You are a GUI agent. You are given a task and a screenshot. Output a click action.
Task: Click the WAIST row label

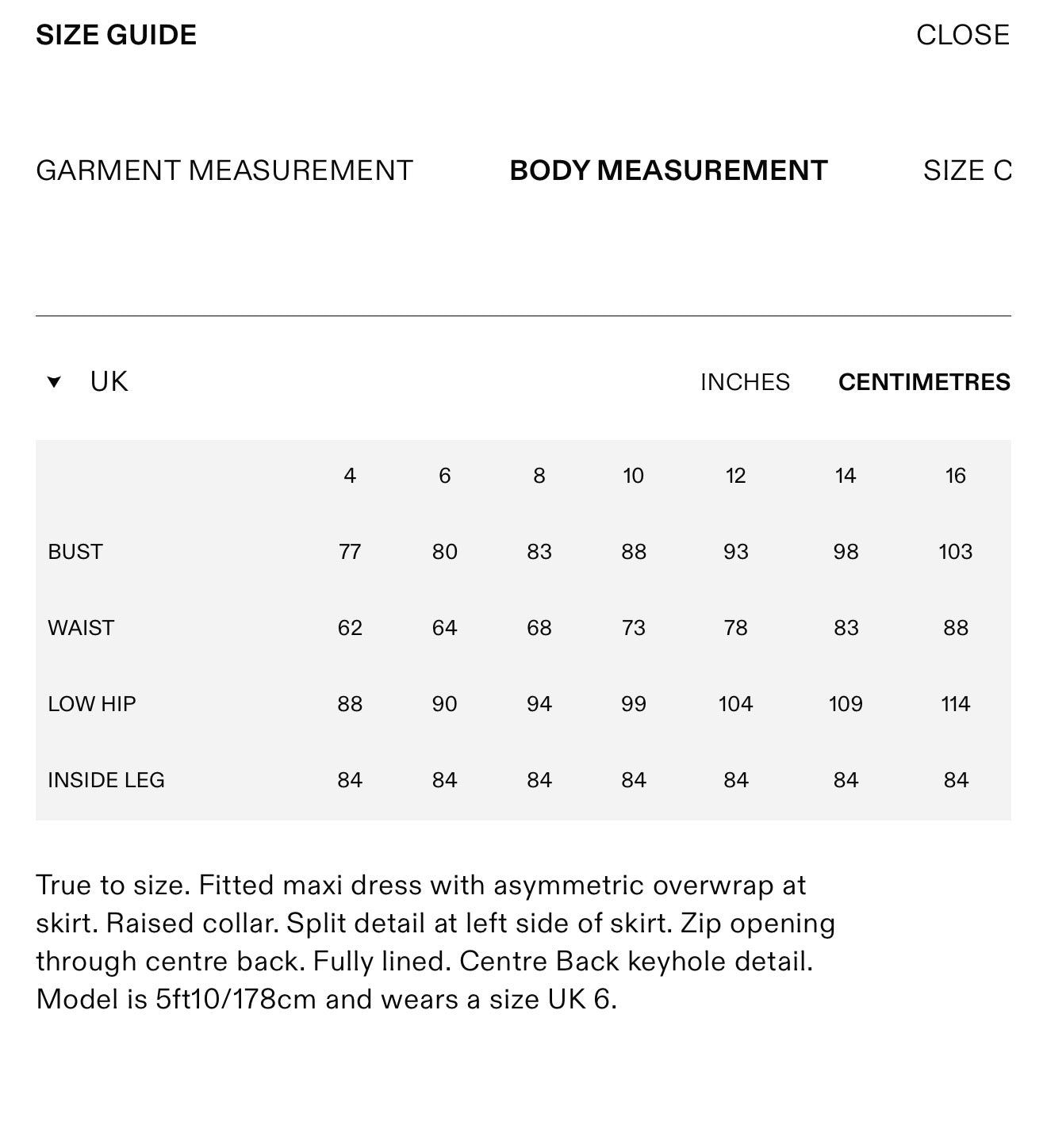tap(81, 628)
